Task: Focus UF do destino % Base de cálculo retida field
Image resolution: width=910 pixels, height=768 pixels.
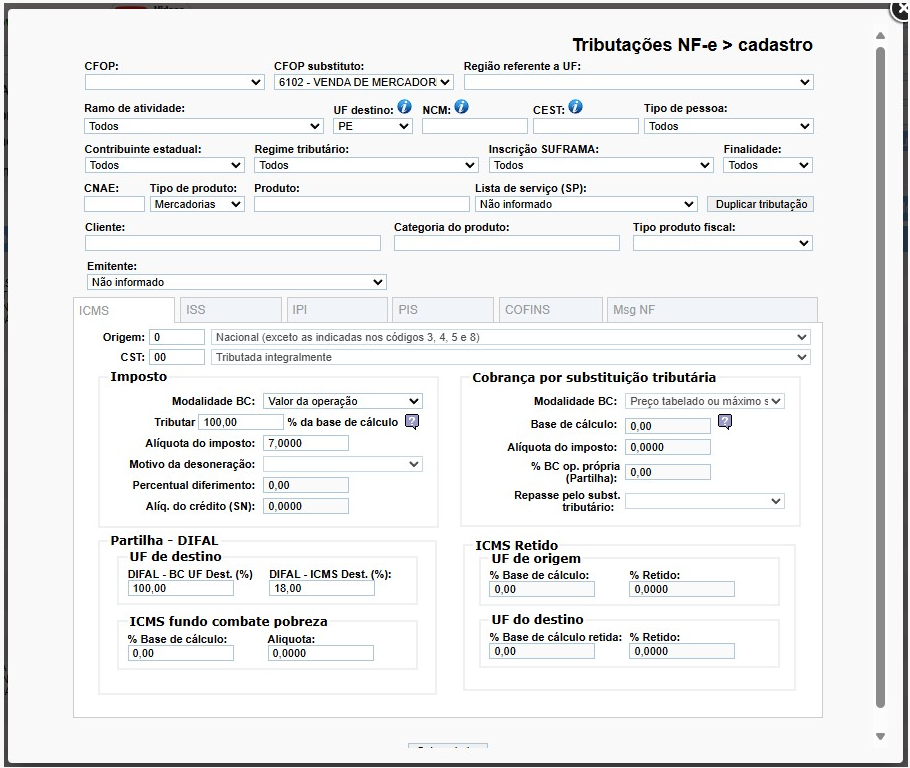Action: point(542,651)
